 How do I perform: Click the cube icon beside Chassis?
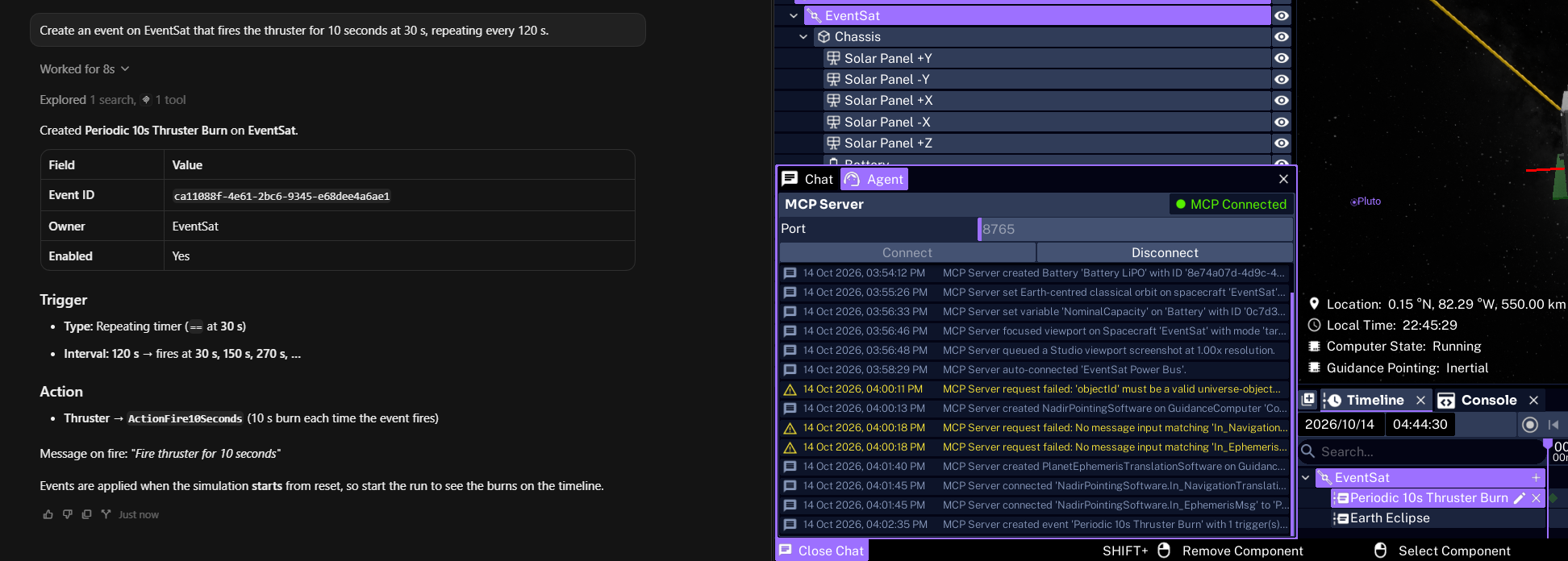coord(824,37)
